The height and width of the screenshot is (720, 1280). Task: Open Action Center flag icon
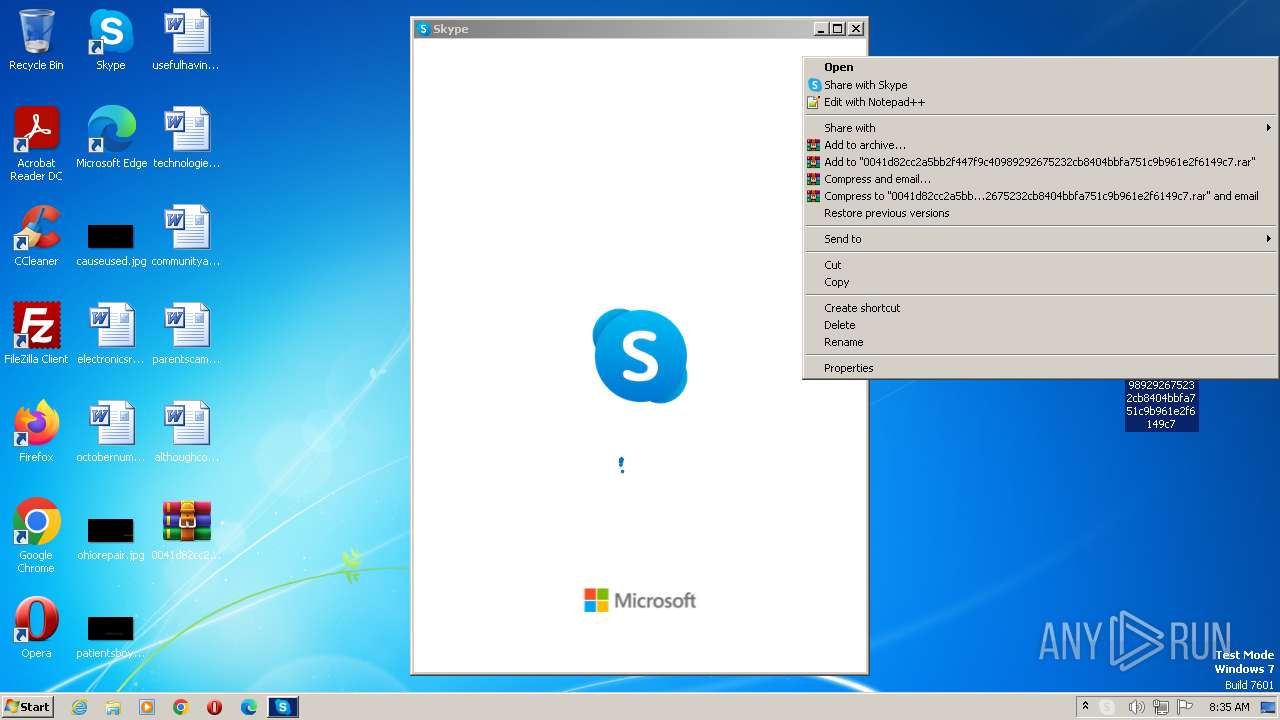point(1186,707)
